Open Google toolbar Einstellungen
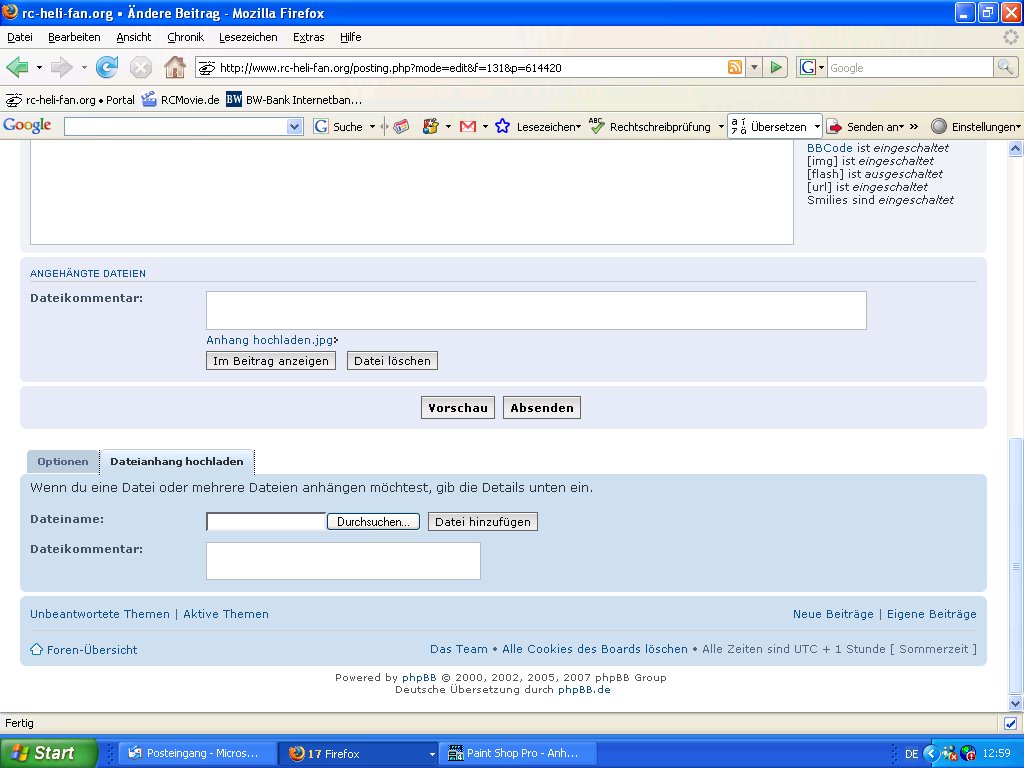Viewport: 1024px width, 768px height. [976, 127]
